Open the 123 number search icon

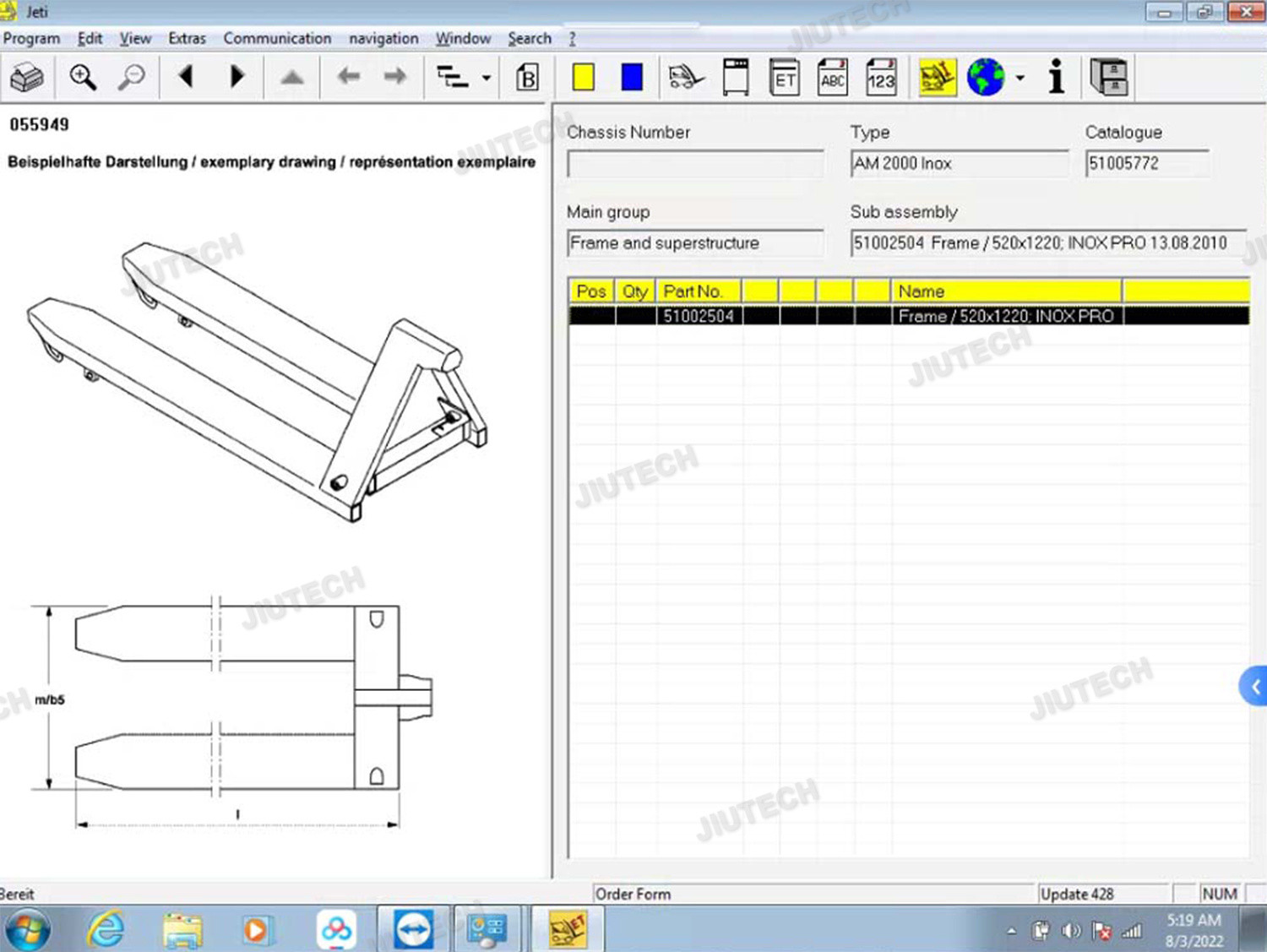(x=881, y=78)
